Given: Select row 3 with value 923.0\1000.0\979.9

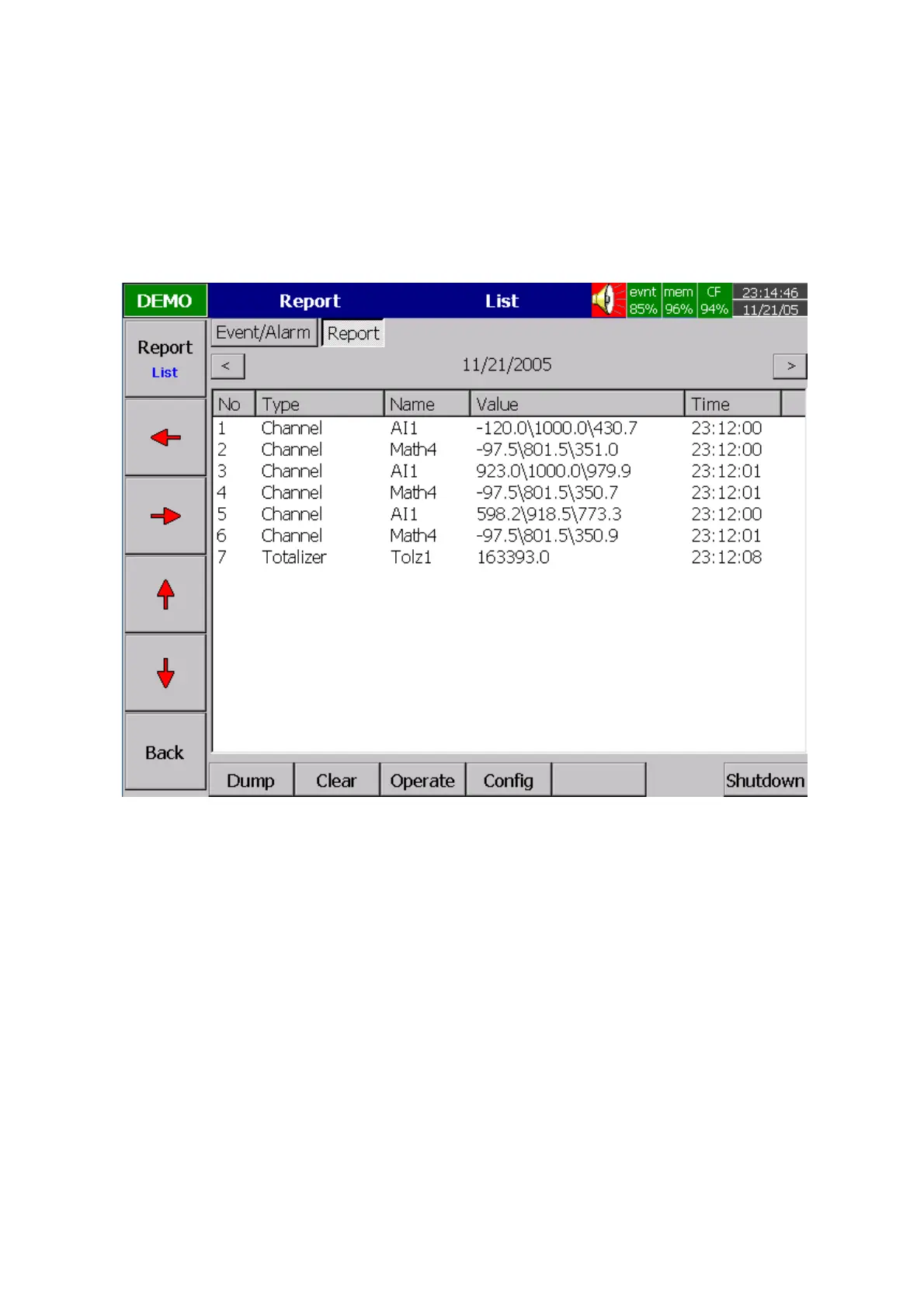Looking at the screenshot, I should (509, 471).
